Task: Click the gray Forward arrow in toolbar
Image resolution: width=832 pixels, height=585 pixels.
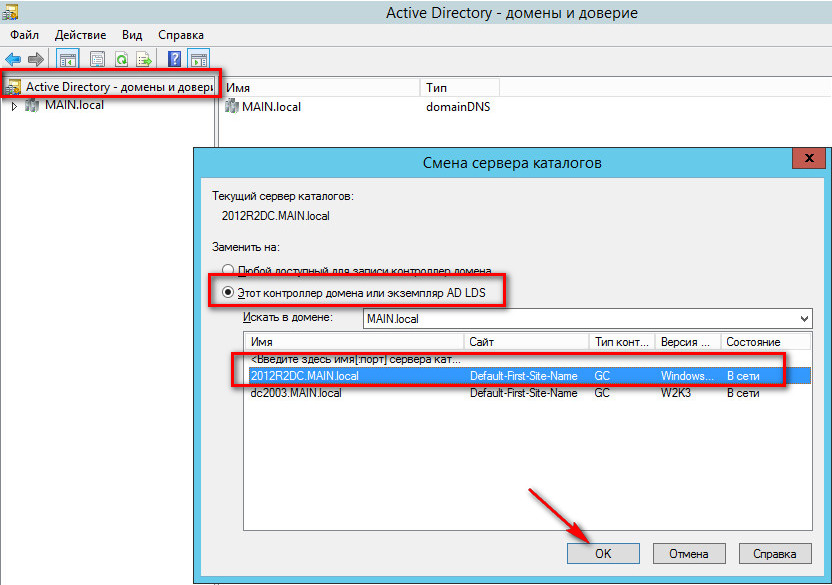Action: tap(36, 59)
